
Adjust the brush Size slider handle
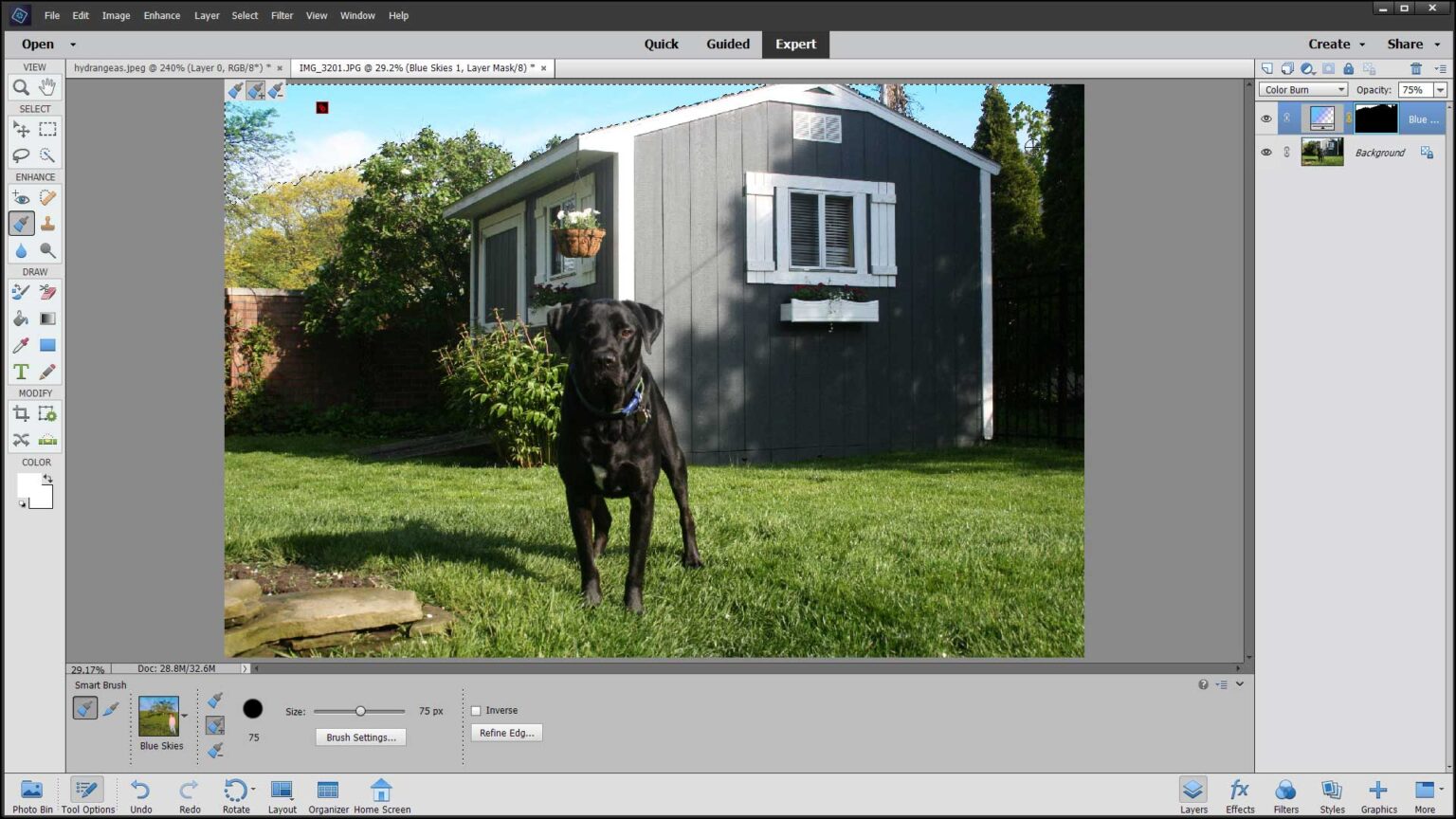point(360,711)
